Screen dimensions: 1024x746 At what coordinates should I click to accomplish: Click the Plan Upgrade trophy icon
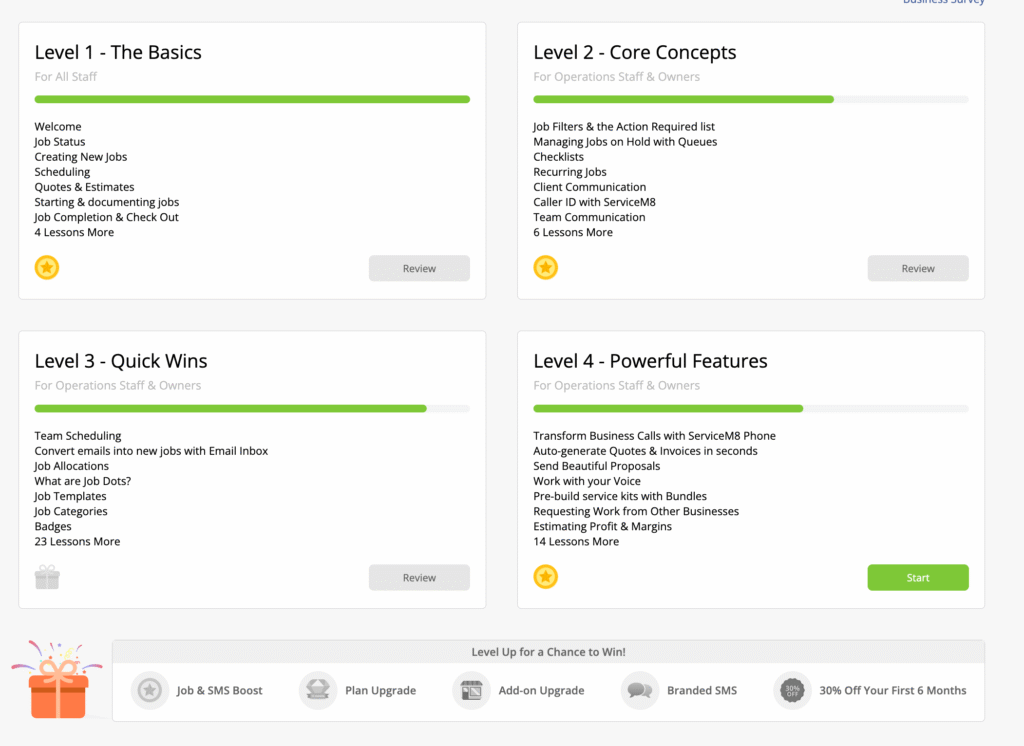(318, 690)
